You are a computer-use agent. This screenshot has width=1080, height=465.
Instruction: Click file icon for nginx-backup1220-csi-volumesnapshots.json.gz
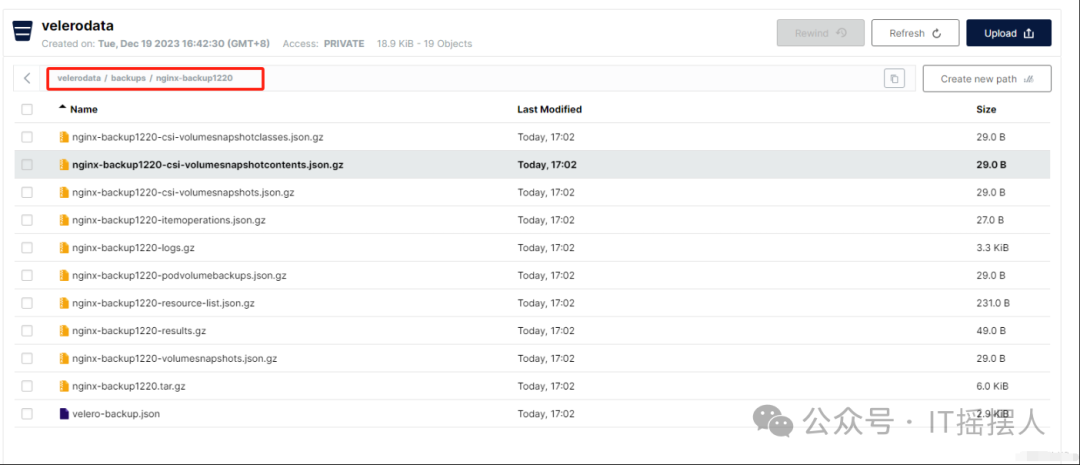pyautogui.click(x=64, y=192)
